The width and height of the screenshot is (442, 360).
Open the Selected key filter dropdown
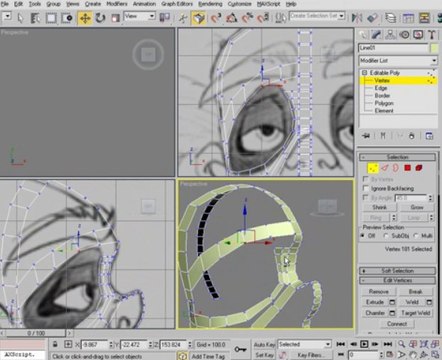point(304,344)
